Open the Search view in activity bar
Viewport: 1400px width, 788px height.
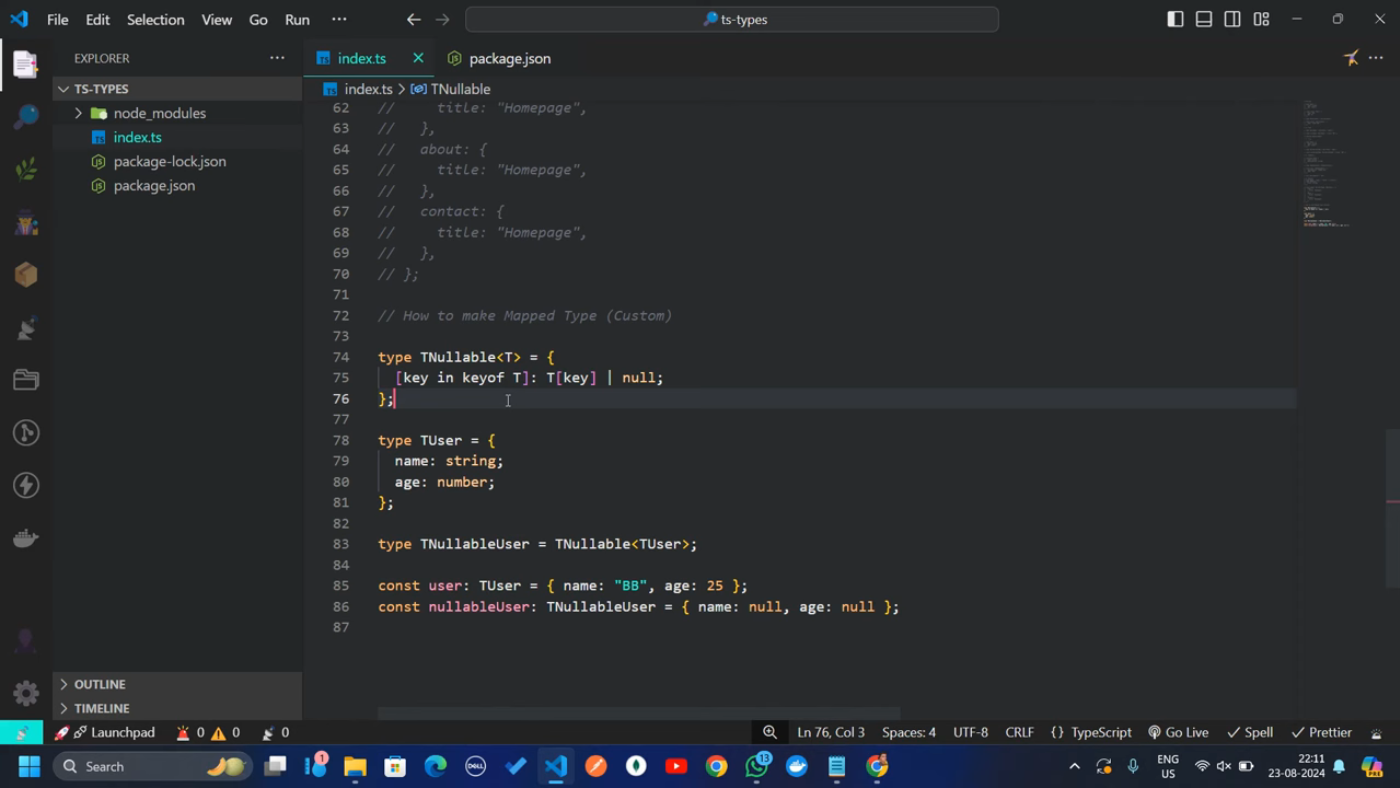(x=26, y=117)
